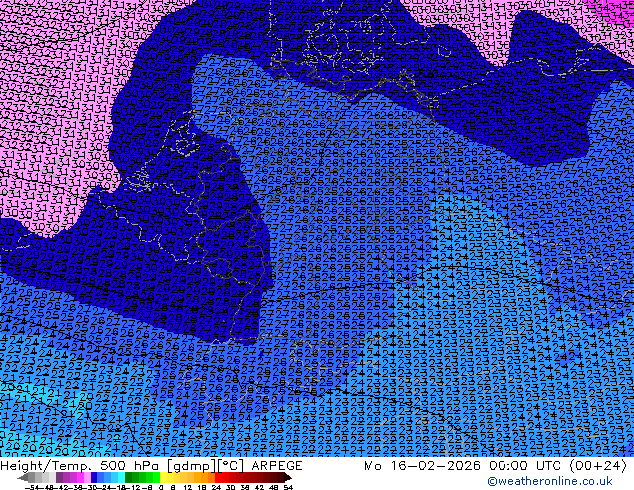Image resolution: width=634 pixels, height=490 pixels.
Task: Click the 54 label on the color scale
Action: point(288,487)
